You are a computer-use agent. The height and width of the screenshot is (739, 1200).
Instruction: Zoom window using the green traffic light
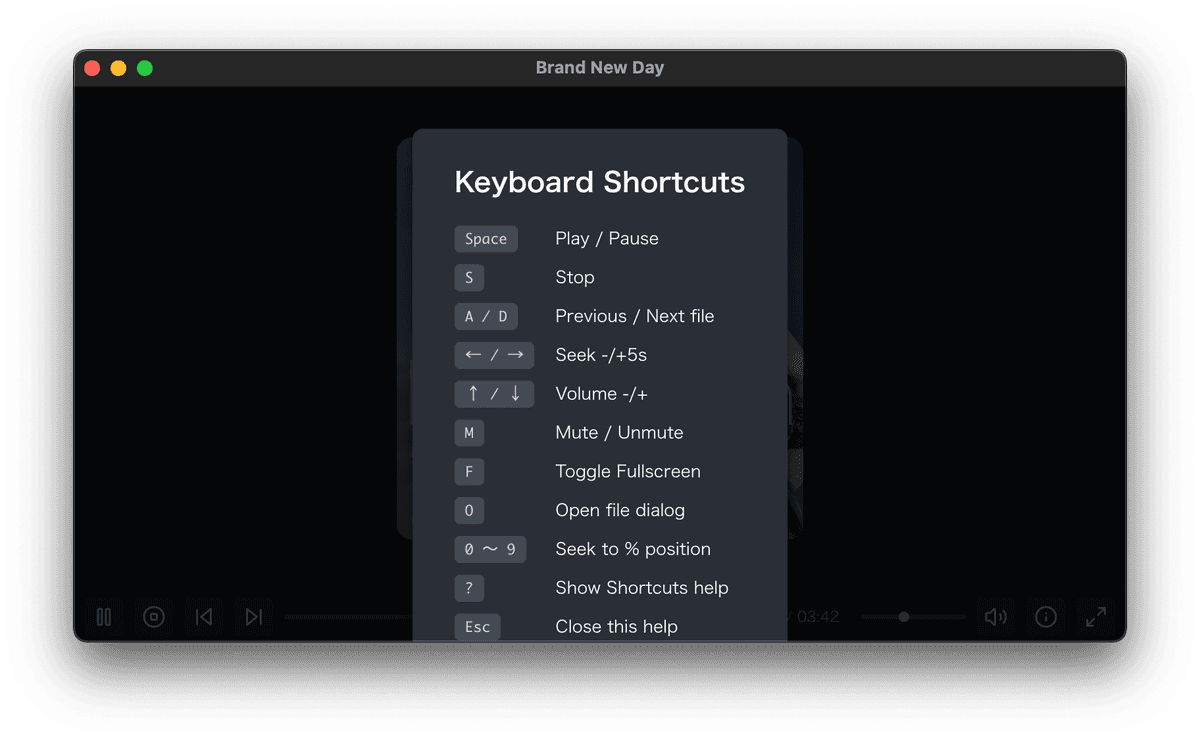click(145, 67)
